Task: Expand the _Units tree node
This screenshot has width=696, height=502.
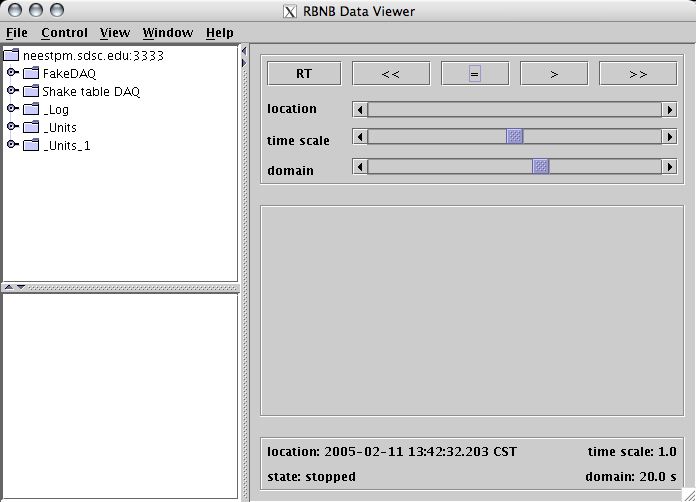Action: [12, 126]
